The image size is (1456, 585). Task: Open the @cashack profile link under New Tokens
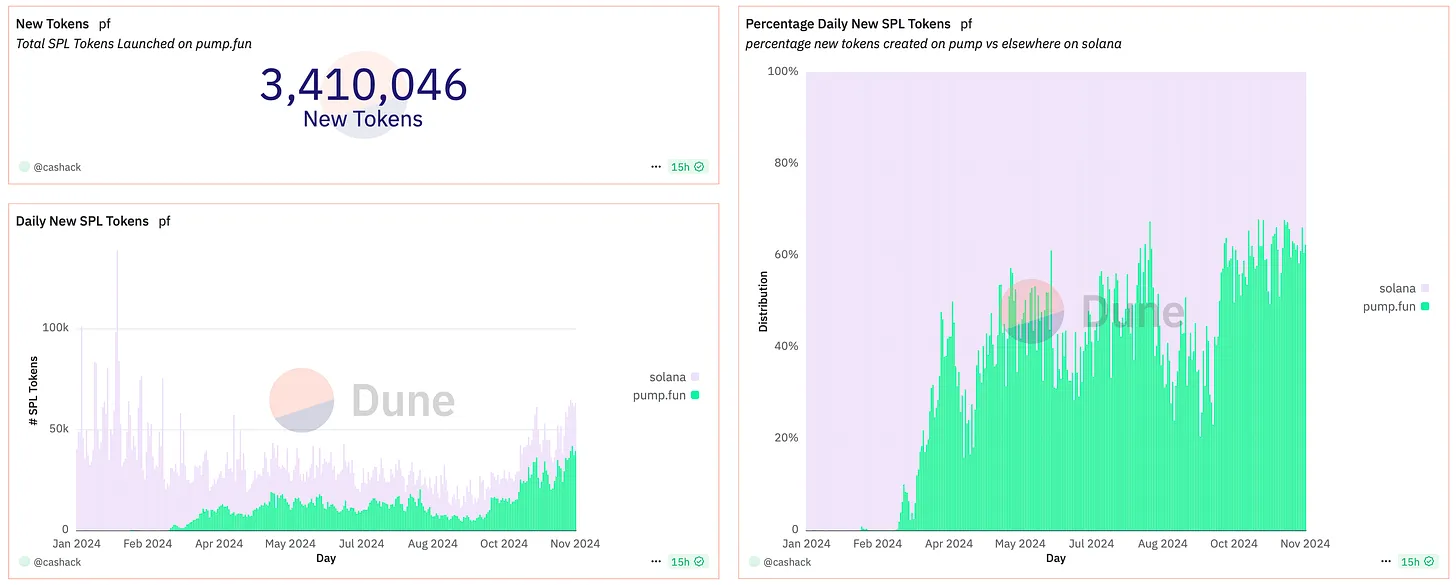tap(57, 167)
